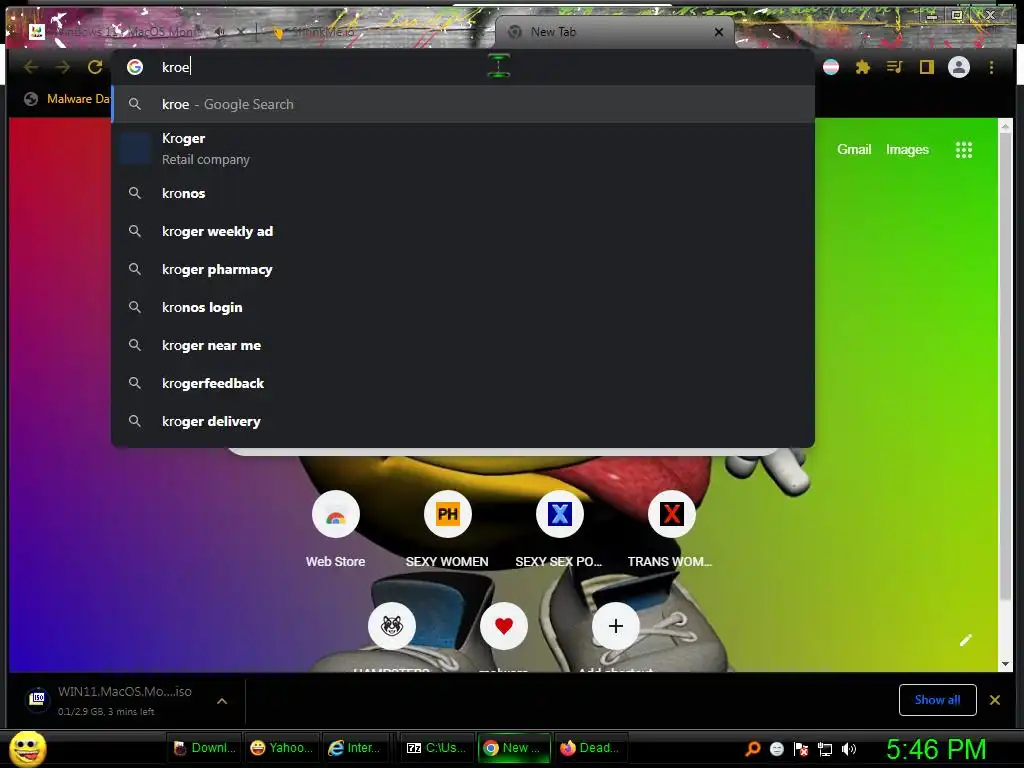
Task: Switch to the 7-Zip C:\Us... taskbar window
Action: (x=436, y=748)
